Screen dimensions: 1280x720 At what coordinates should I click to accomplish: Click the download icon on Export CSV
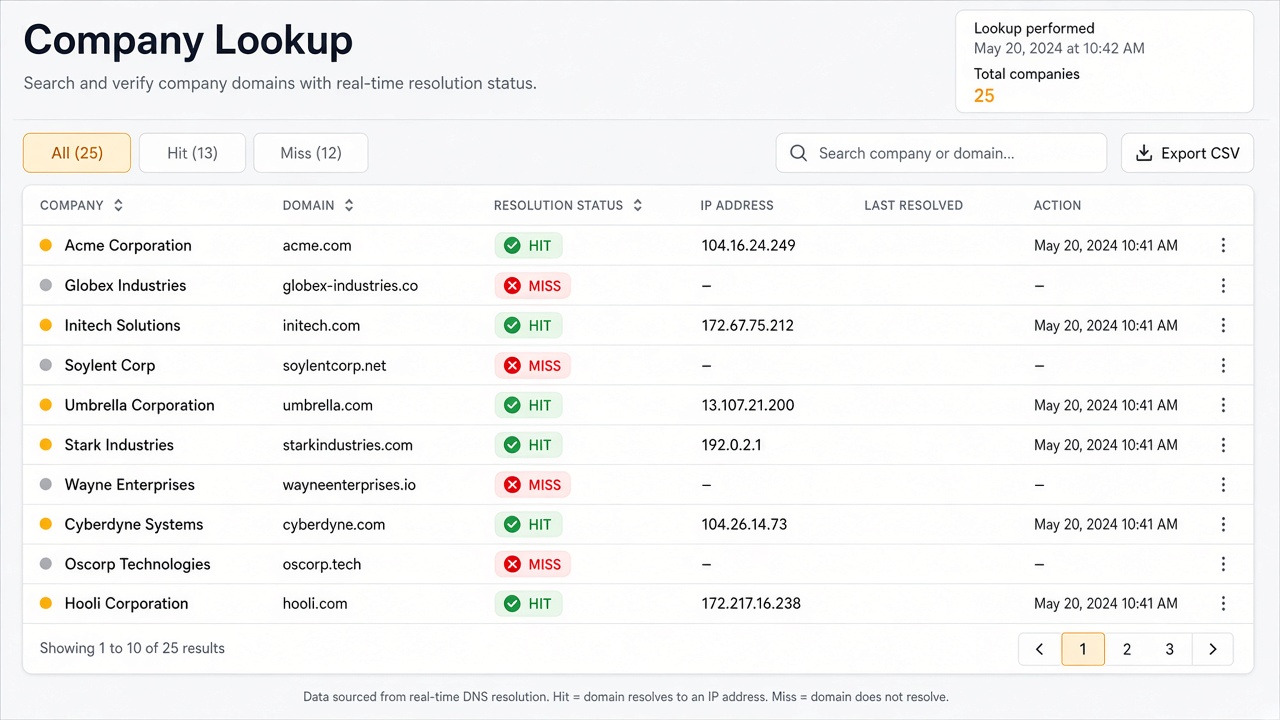[x=1144, y=153]
